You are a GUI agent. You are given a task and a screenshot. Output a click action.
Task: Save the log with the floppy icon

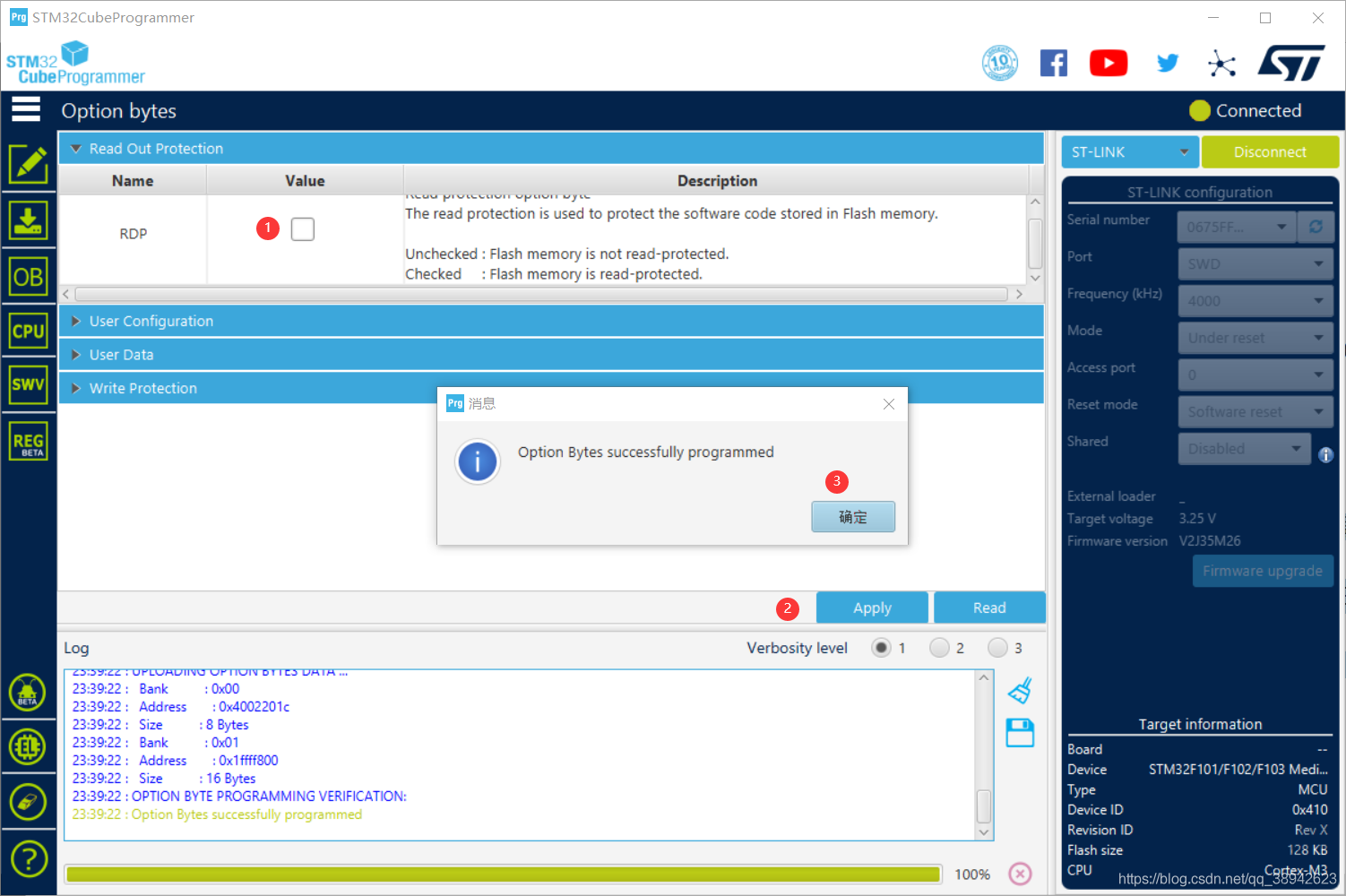pyautogui.click(x=1020, y=733)
